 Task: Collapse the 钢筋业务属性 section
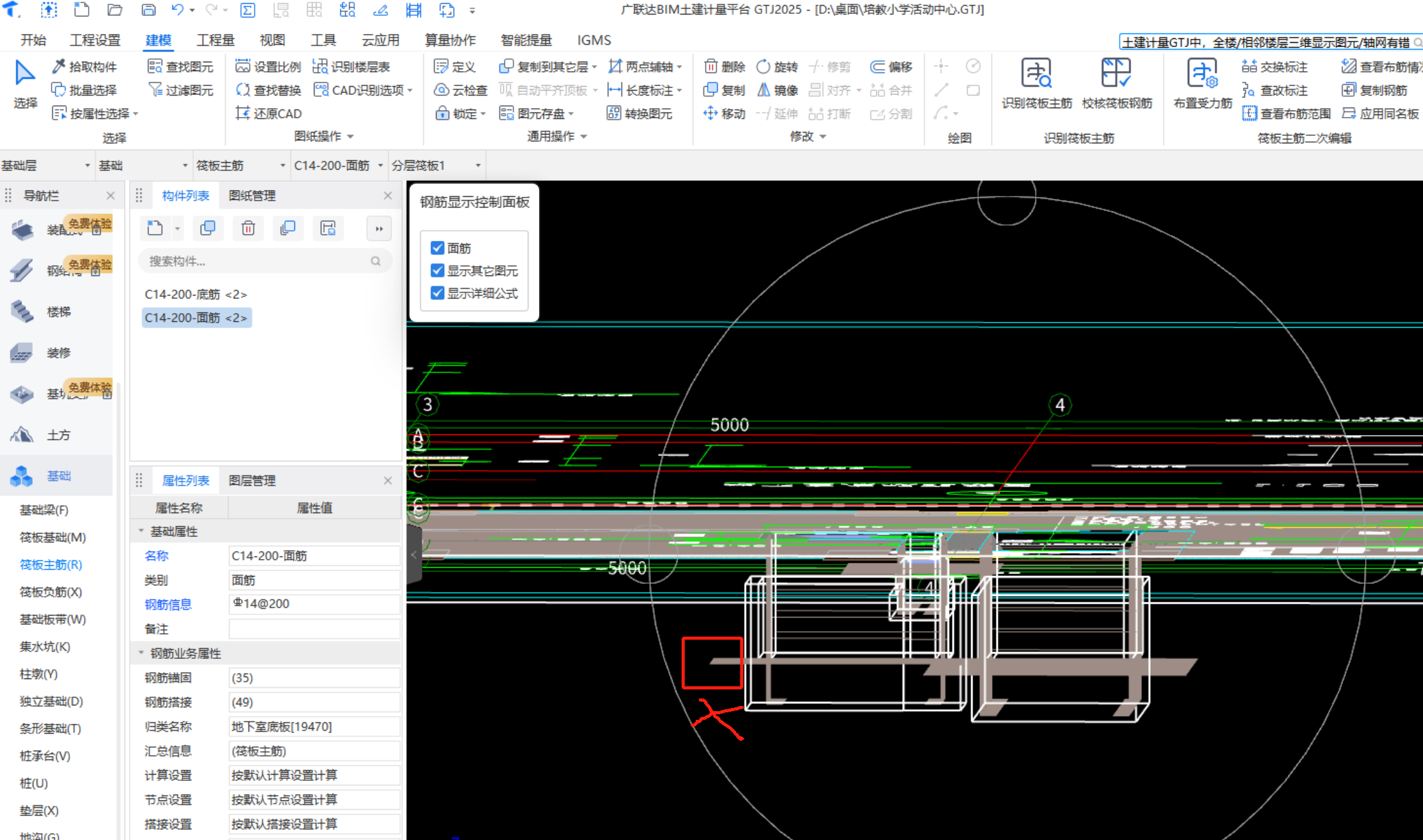tap(141, 653)
